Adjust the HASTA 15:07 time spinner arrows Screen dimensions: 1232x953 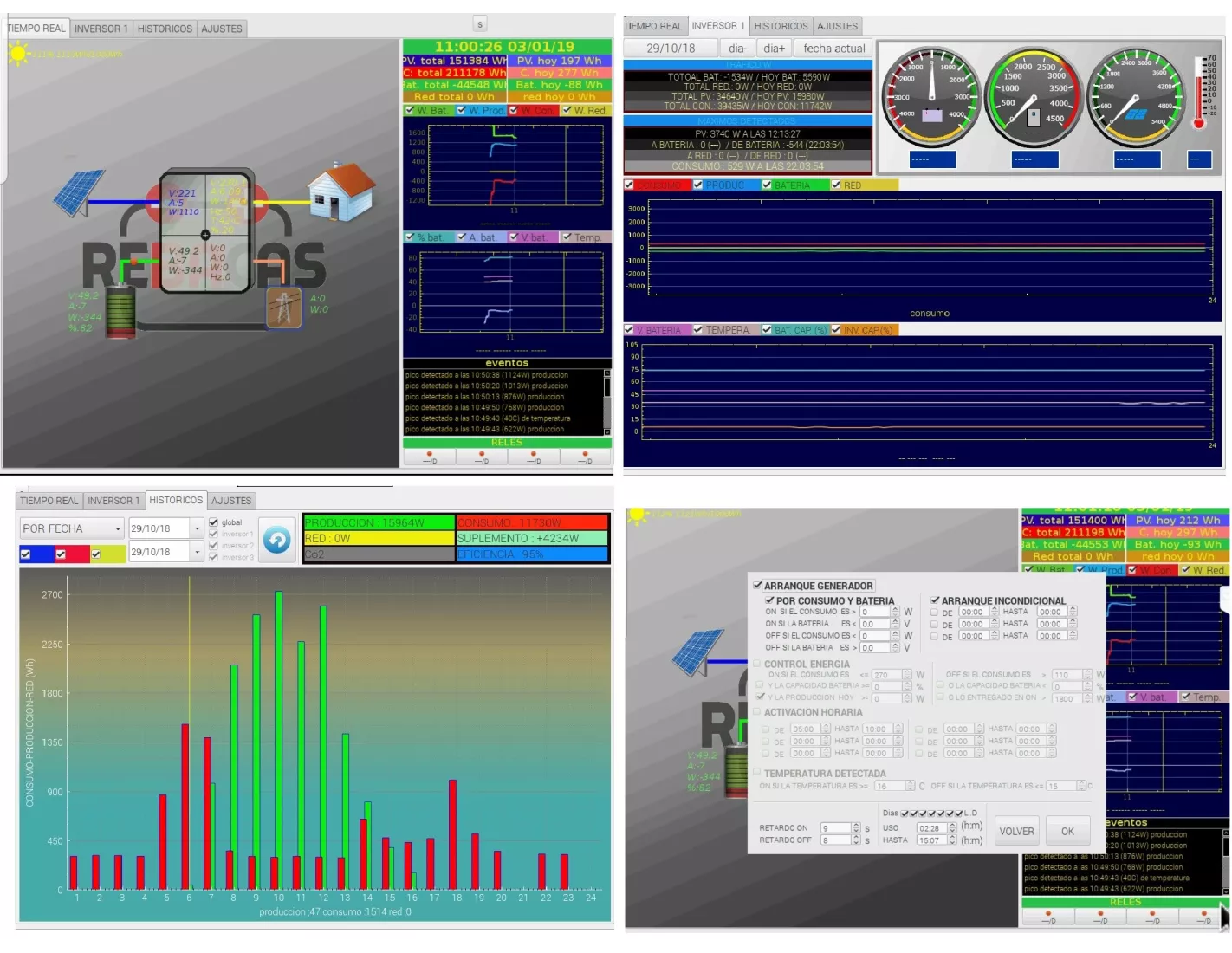coord(952,840)
